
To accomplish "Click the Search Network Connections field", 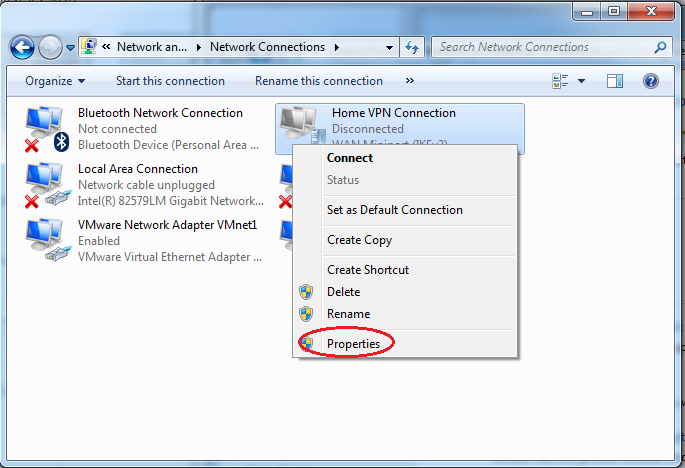I will (x=545, y=47).
